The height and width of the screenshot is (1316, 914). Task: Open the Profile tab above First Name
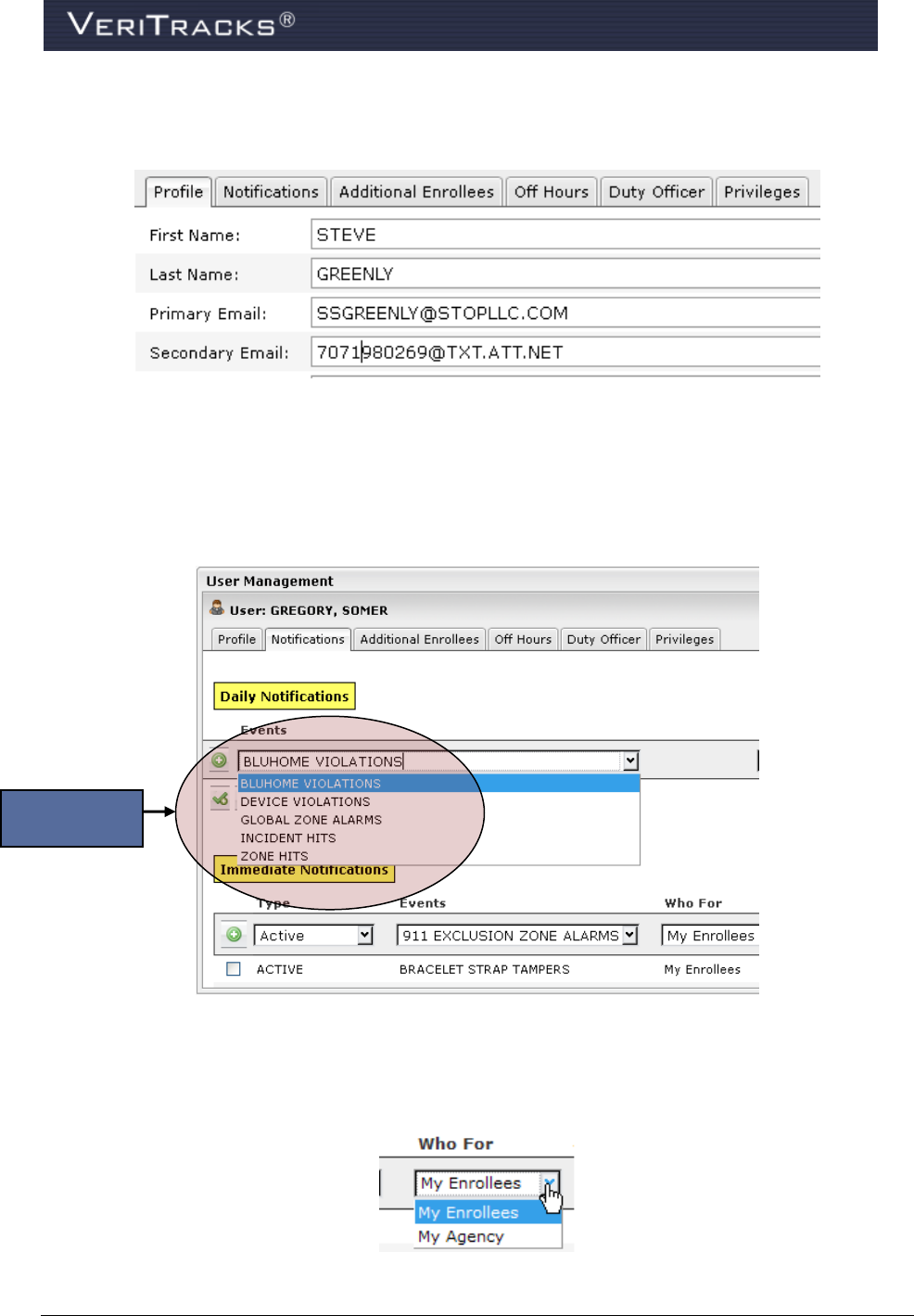pos(179,192)
